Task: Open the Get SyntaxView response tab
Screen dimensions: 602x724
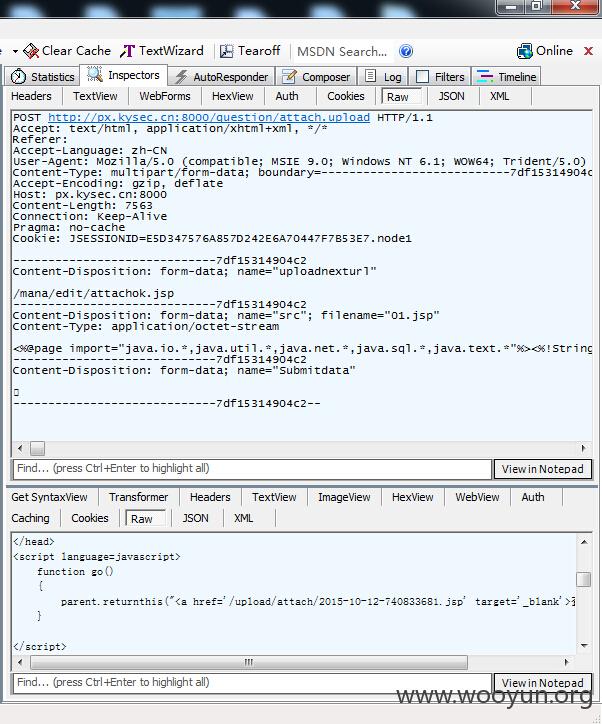Action: [49, 497]
